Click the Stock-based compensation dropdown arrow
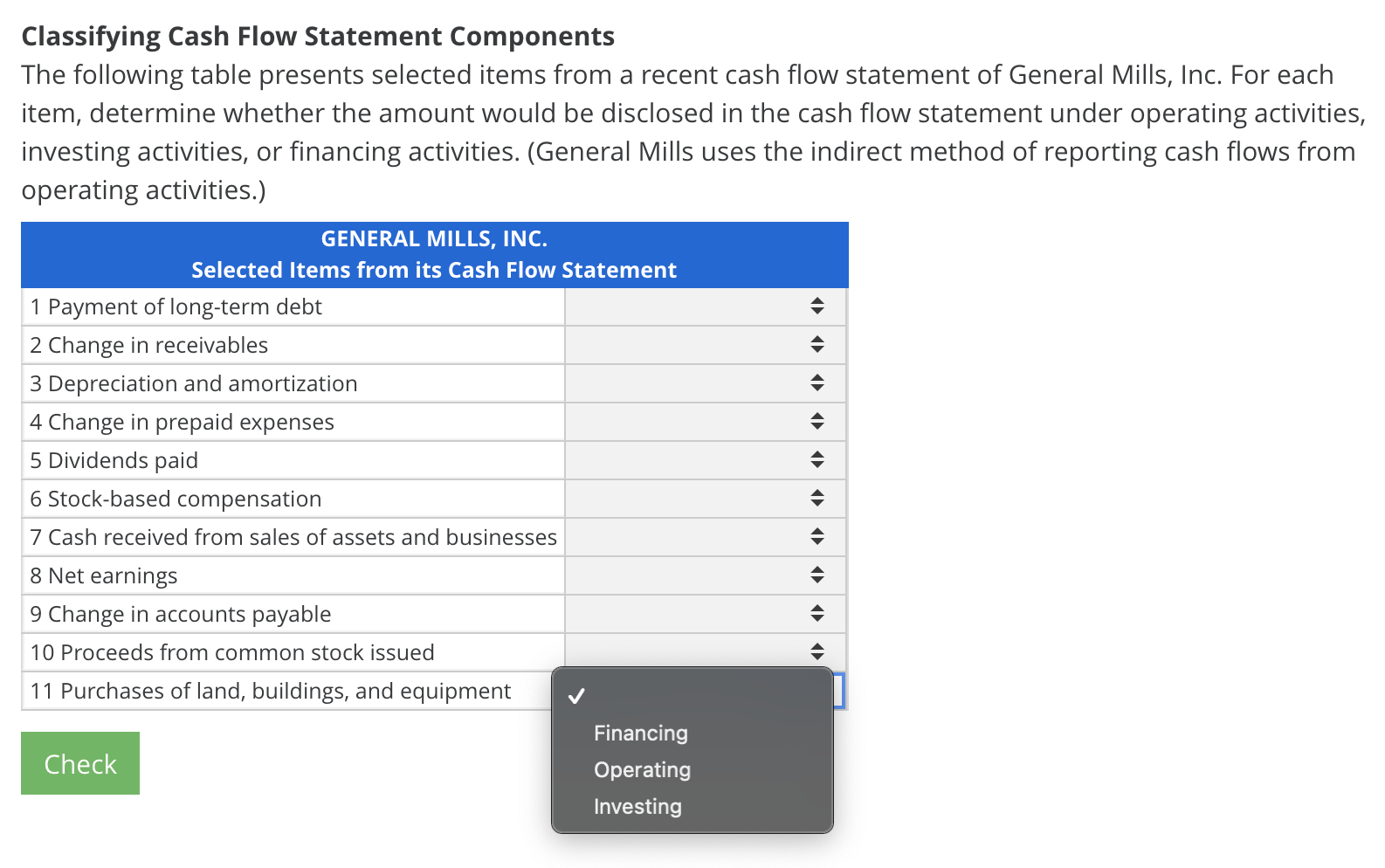 (x=817, y=498)
